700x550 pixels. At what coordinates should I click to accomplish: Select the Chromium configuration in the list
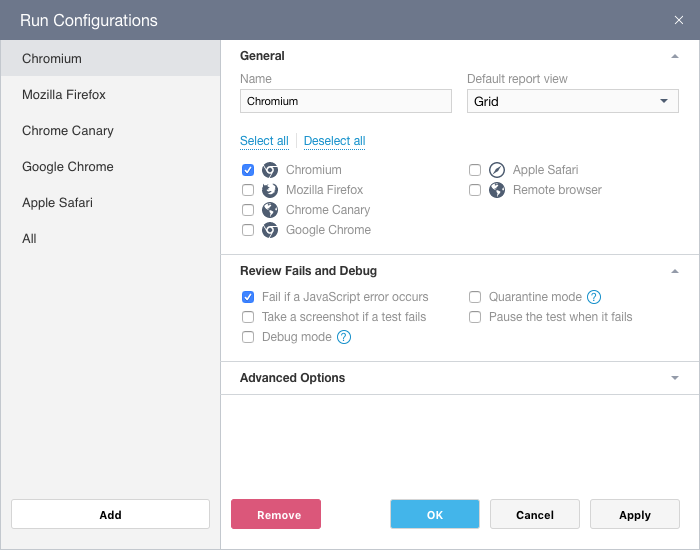(x=110, y=58)
